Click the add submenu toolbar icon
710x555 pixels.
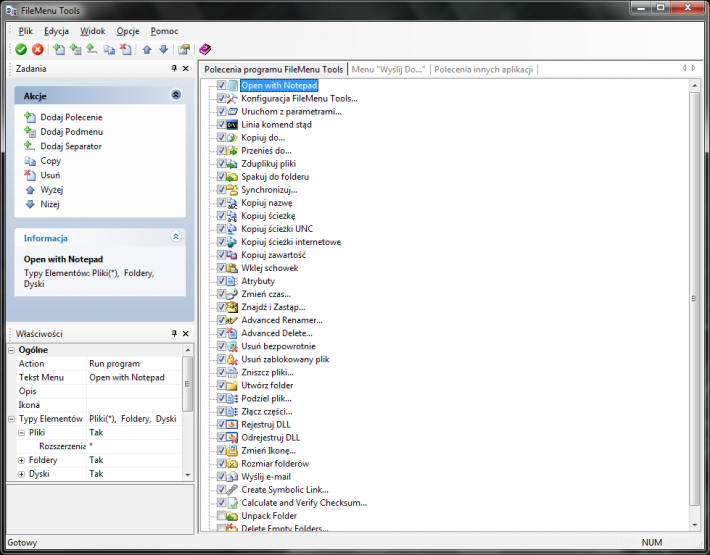pyautogui.click(x=75, y=49)
